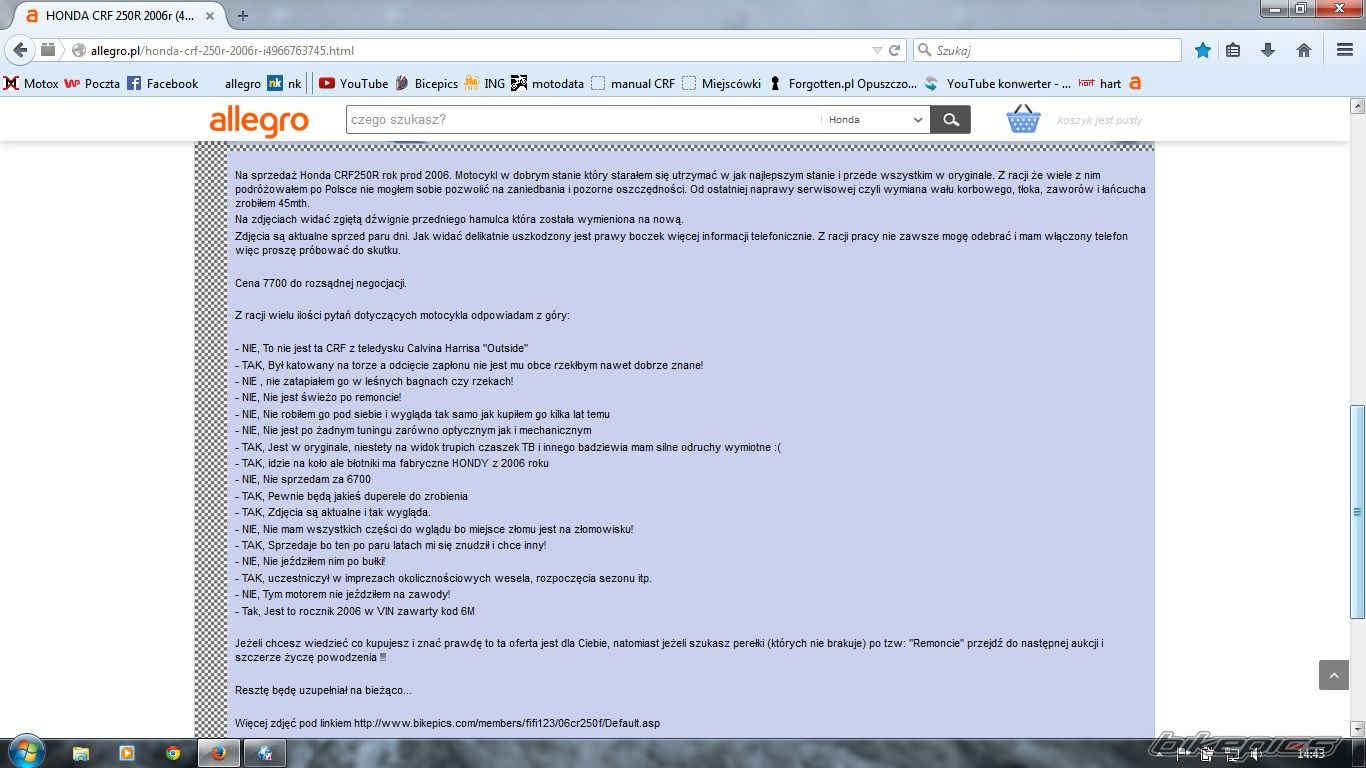The height and width of the screenshot is (768, 1366).
Task: Click the allegro logo on the page
Action: (x=259, y=121)
